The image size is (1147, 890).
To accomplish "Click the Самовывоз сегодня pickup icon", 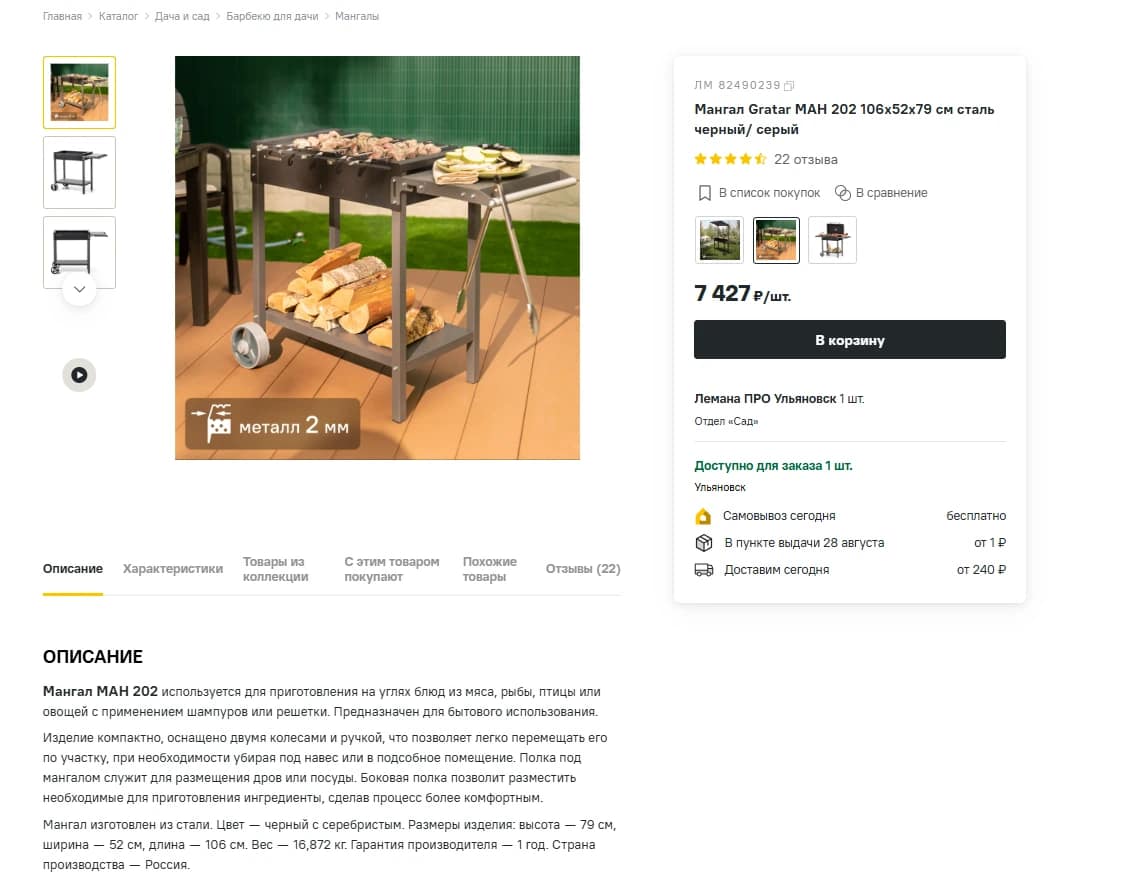I will click(x=703, y=516).
